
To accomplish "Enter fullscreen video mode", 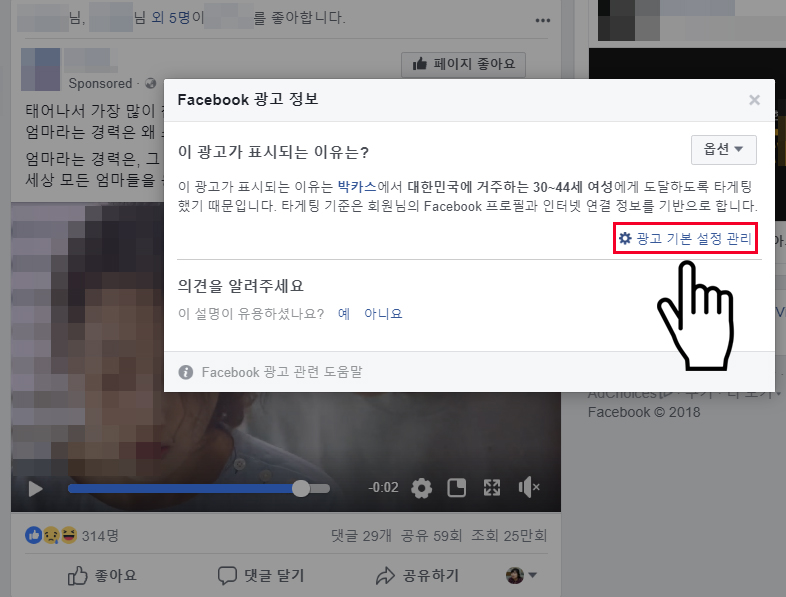I will tap(491, 488).
